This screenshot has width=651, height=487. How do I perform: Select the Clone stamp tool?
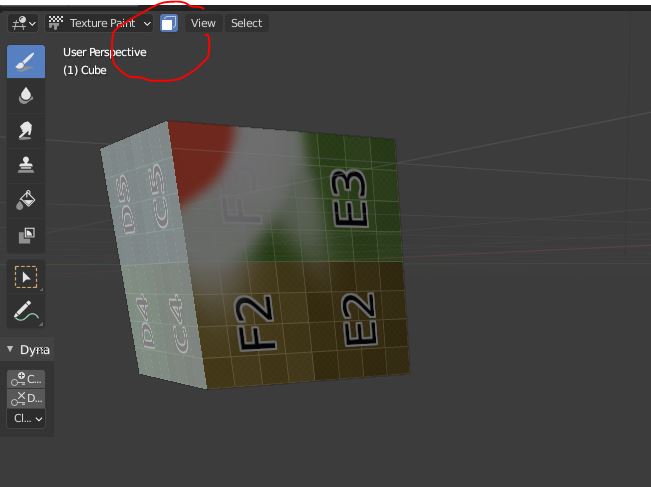point(26,166)
